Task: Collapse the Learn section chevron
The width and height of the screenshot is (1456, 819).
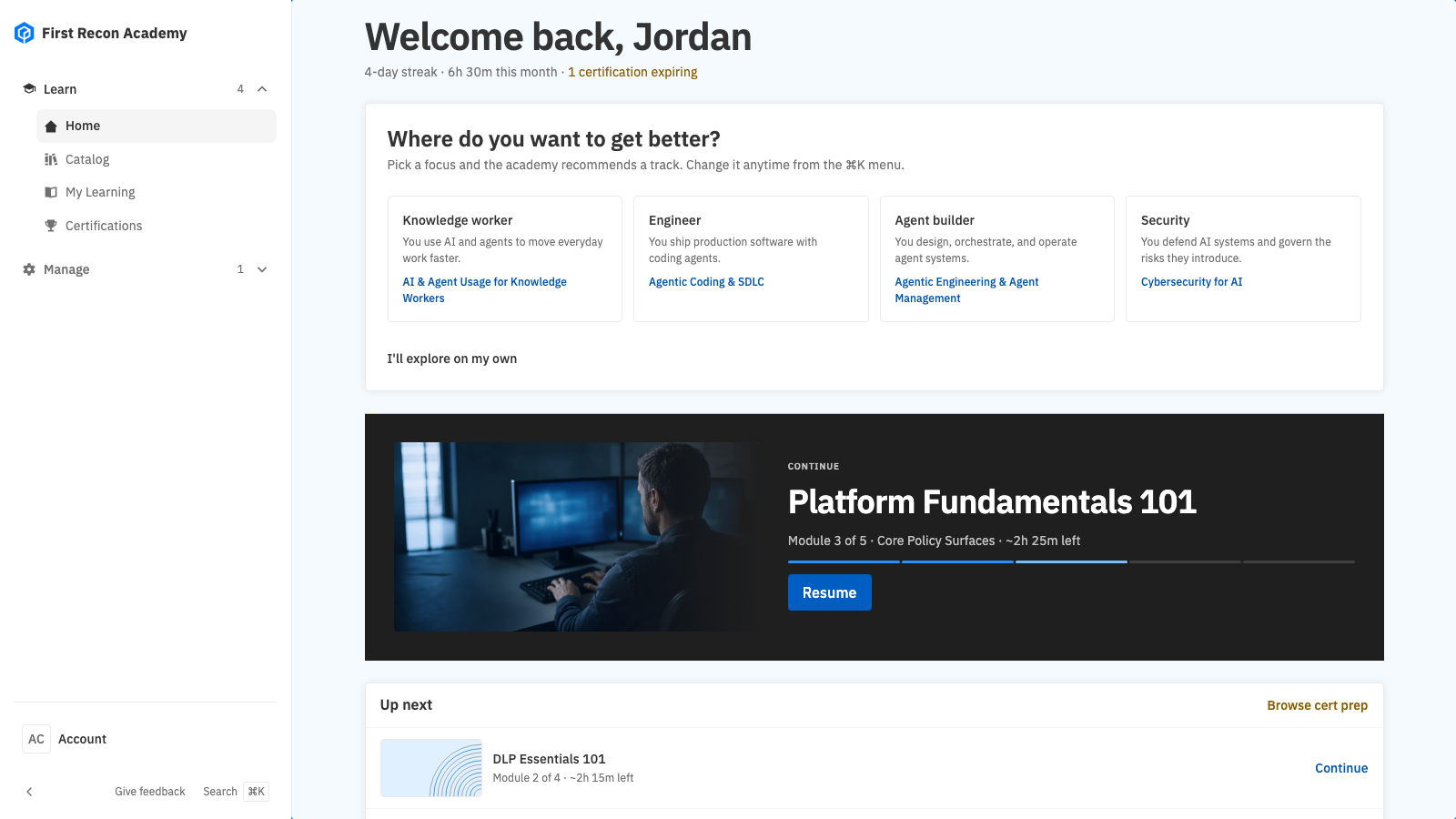Action: 262,89
